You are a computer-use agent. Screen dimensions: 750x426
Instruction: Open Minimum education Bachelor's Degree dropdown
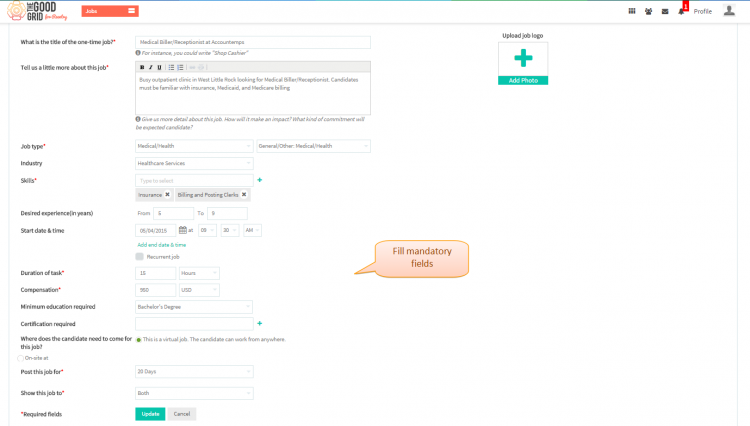tap(194, 307)
